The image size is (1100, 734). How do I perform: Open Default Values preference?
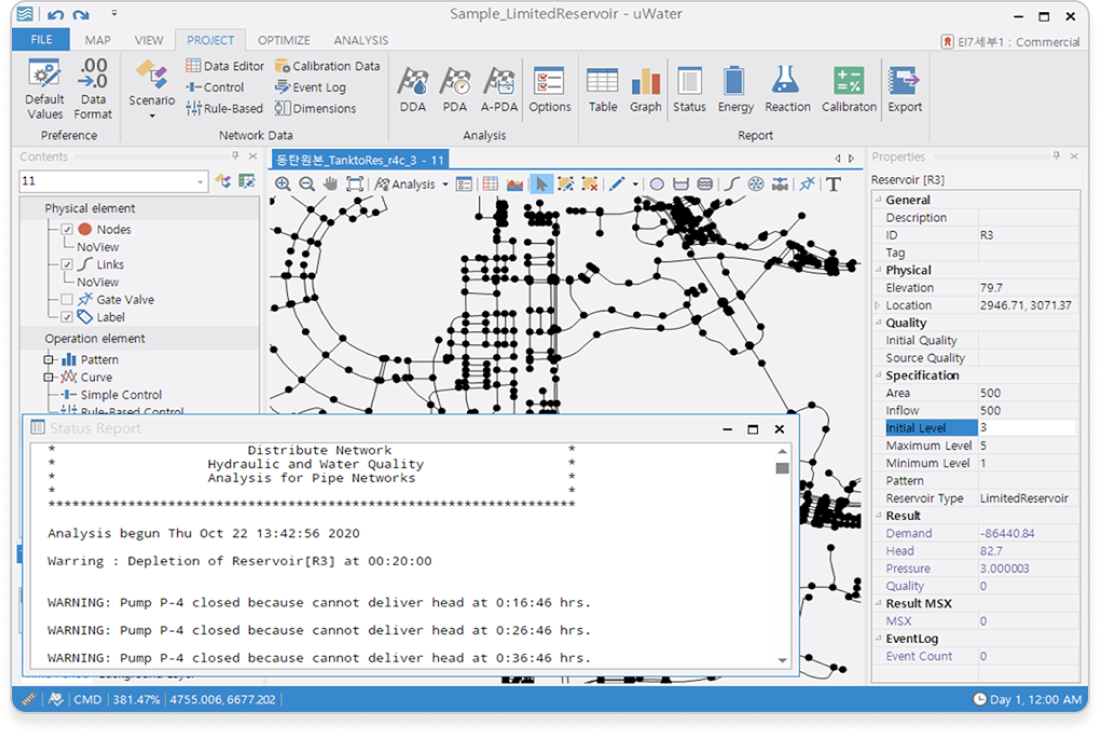click(x=45, y=88)
